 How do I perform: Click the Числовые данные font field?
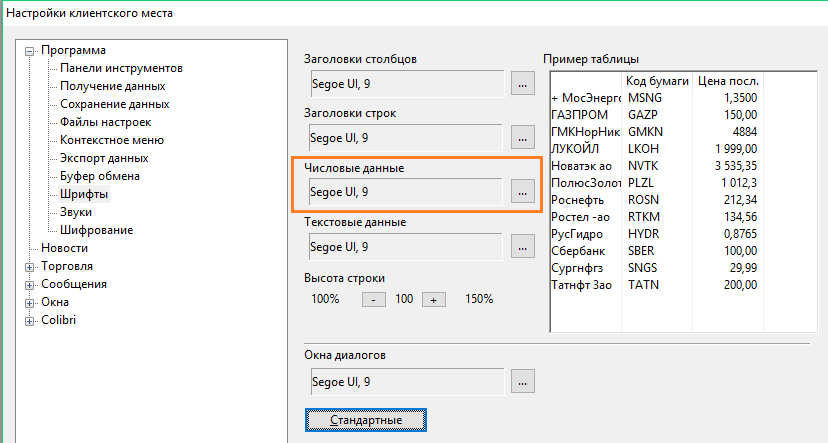406,192
